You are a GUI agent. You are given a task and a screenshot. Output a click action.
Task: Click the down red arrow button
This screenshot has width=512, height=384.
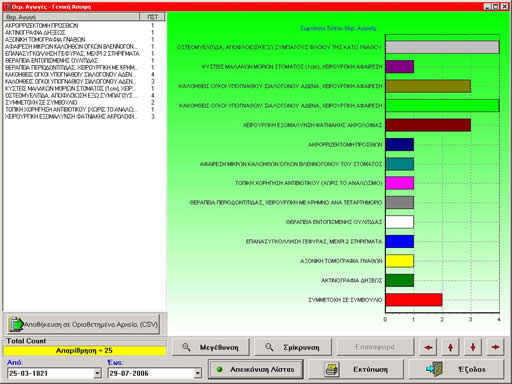(473, 347)
